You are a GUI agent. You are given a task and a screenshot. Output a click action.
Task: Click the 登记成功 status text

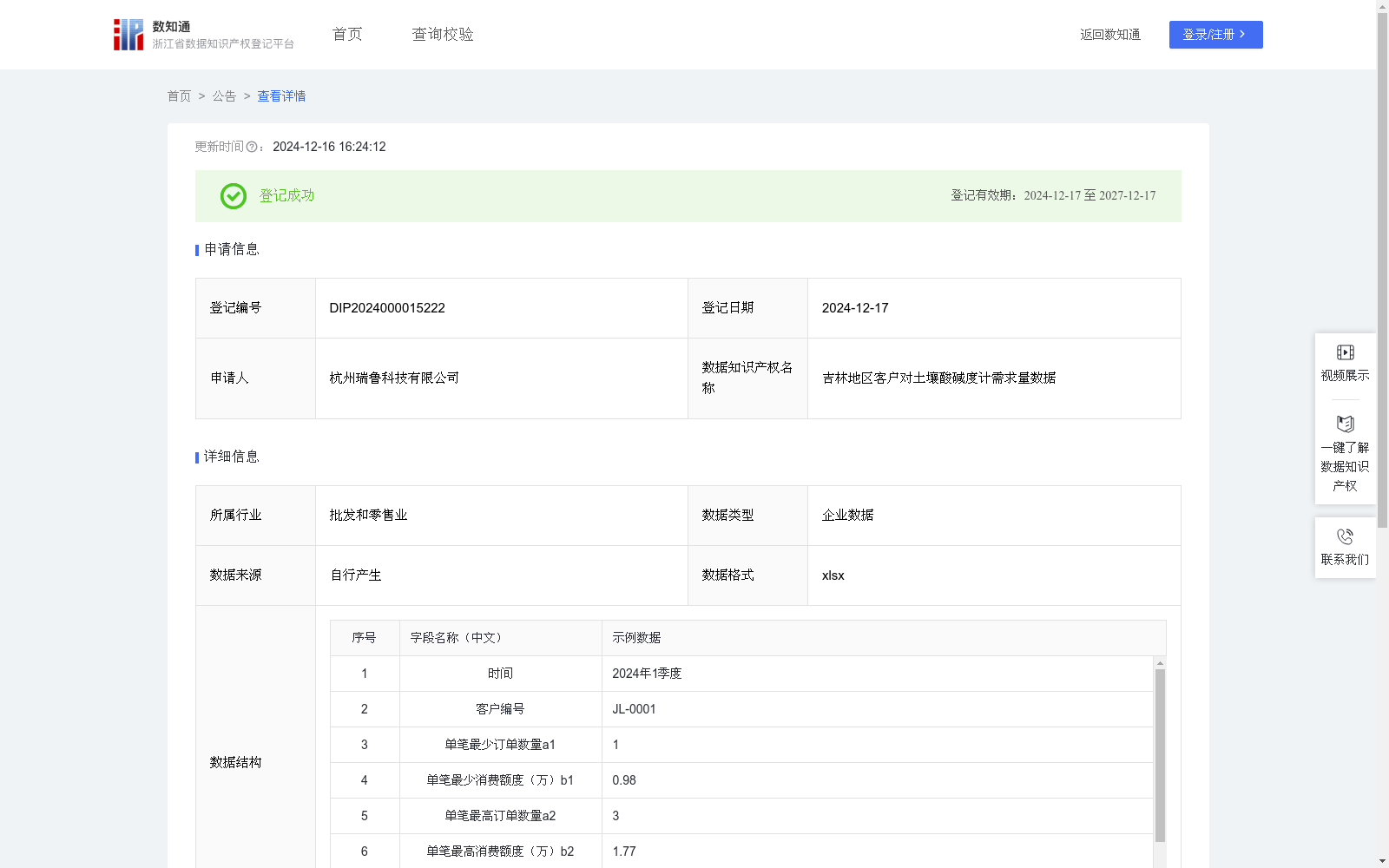click(286, 196)
